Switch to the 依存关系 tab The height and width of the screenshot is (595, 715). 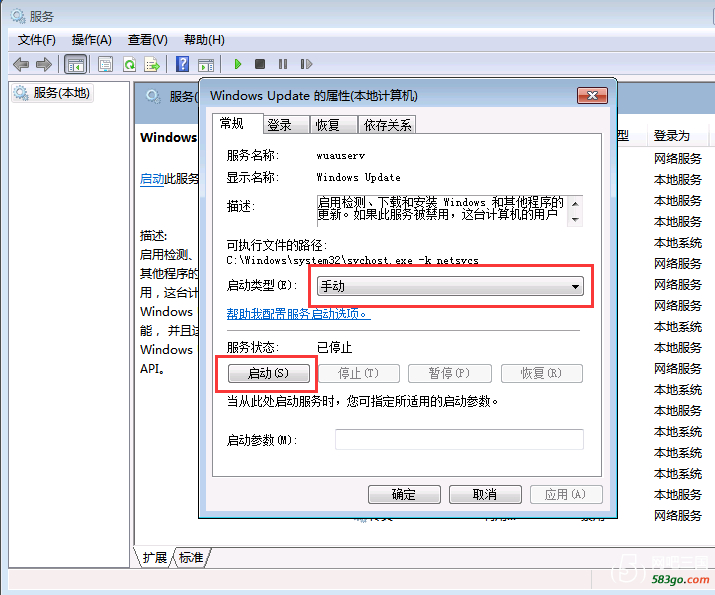point(387,125)
